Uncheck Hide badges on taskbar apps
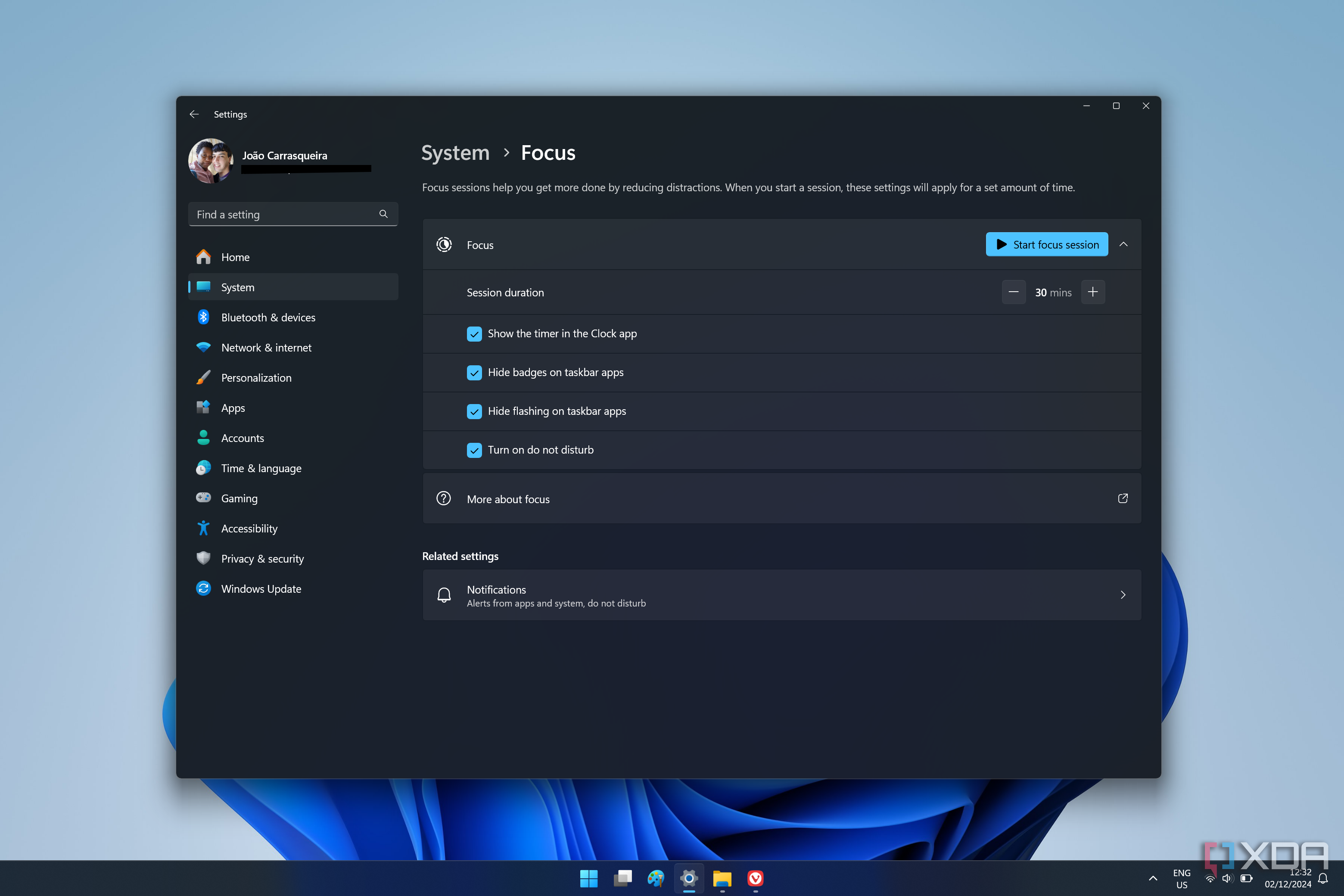This screenshot has width=1344, height=896. [x=474, y=373]
